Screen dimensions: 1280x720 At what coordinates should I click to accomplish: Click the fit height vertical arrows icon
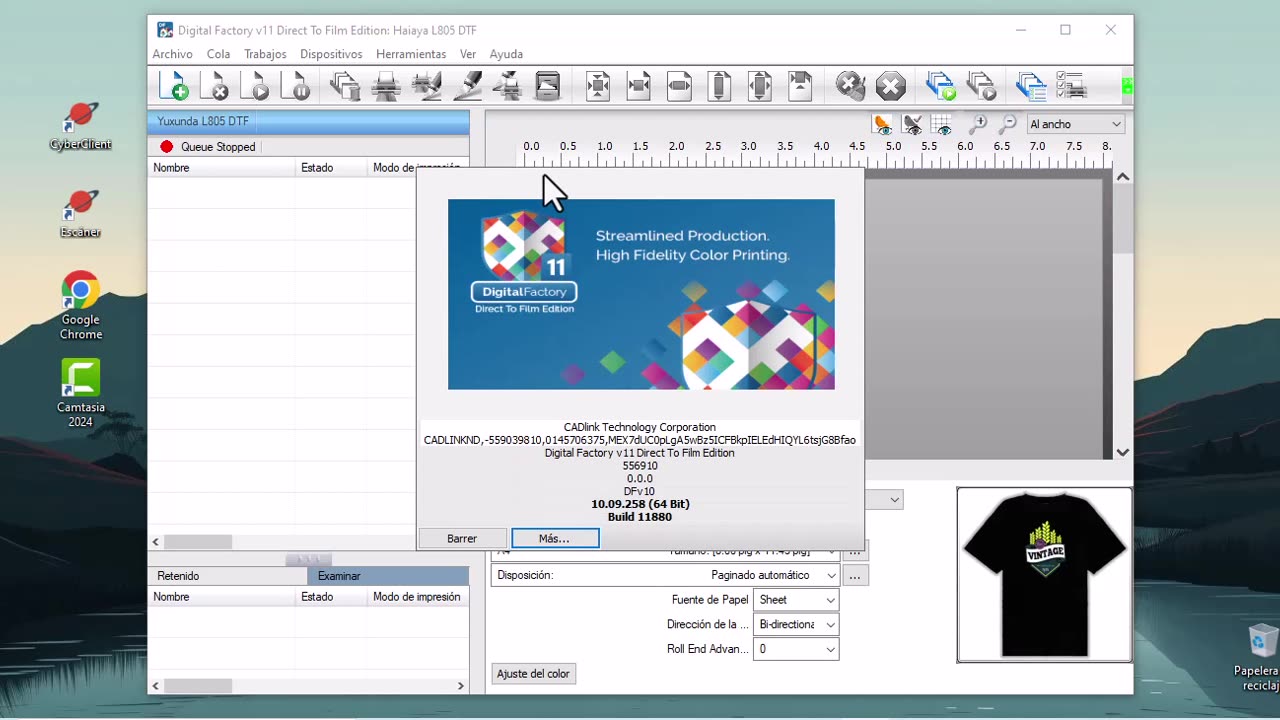click(719, 86)
